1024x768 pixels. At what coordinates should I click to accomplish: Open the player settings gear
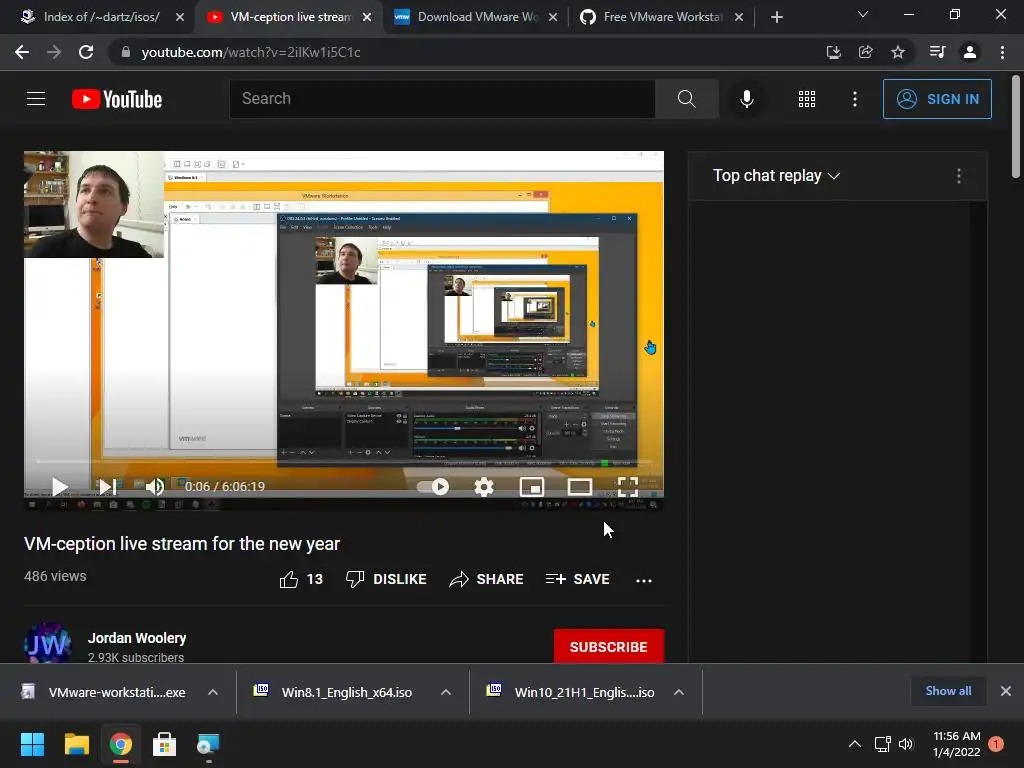coord(483,487)
